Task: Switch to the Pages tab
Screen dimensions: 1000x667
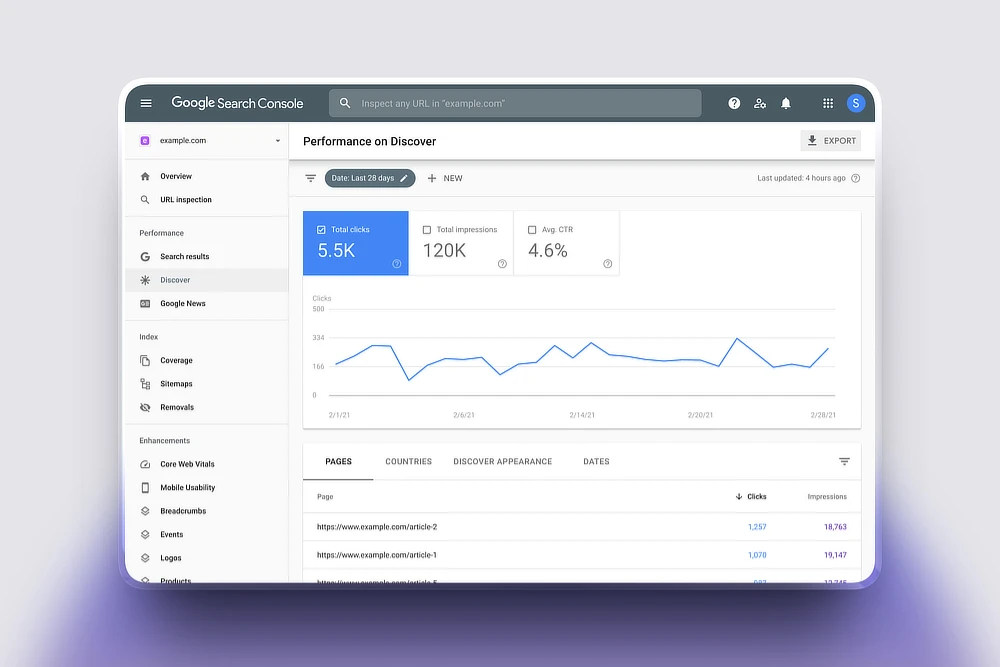Action: pyautogui.click(x=339, y=462)
